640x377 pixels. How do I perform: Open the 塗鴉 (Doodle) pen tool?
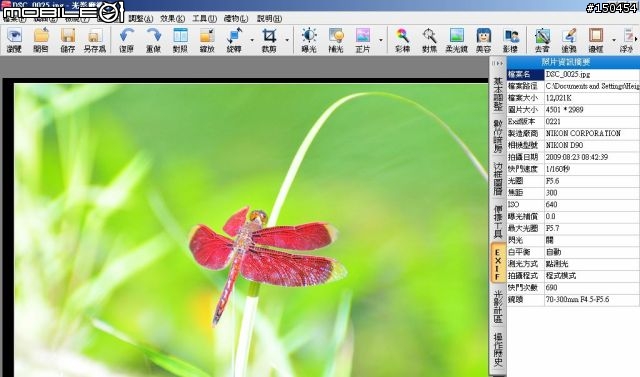tap(569, 40)
